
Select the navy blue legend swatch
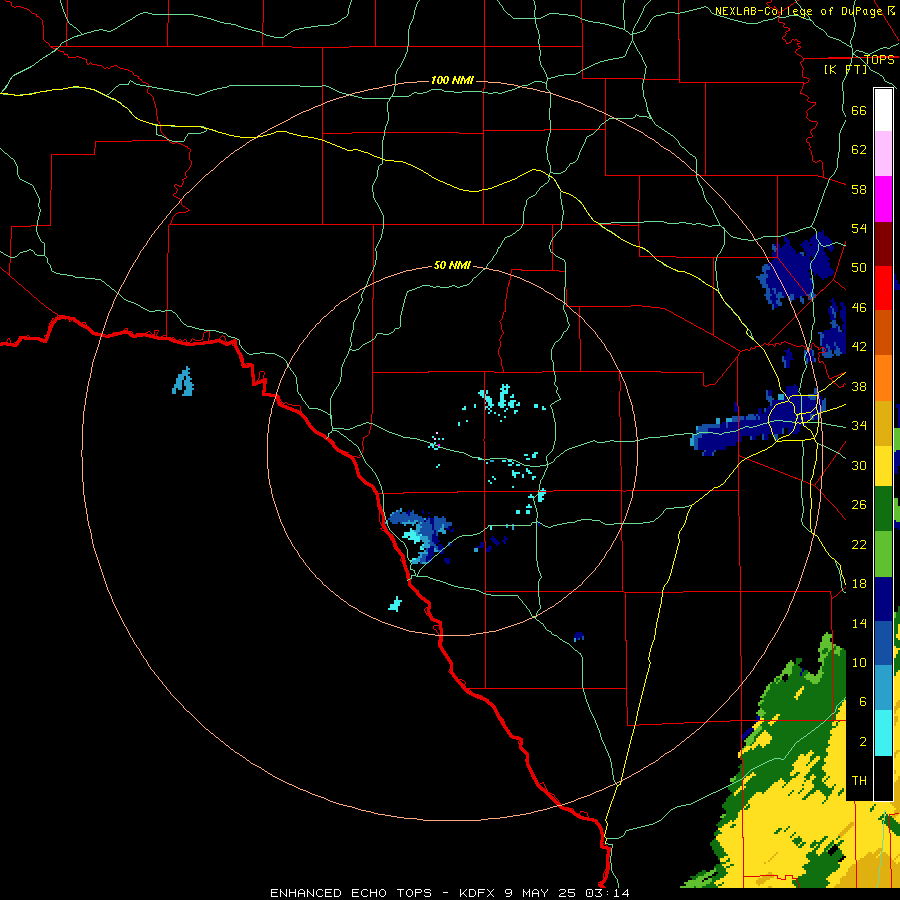(x=883, y=599)
